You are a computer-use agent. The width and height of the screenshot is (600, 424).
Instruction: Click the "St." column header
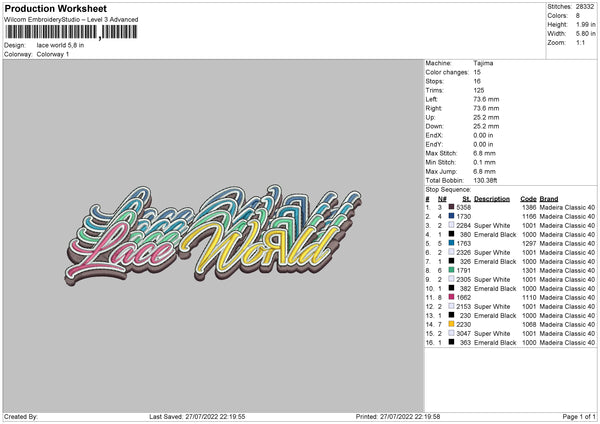pyautogui.click(x=466, y=199)
